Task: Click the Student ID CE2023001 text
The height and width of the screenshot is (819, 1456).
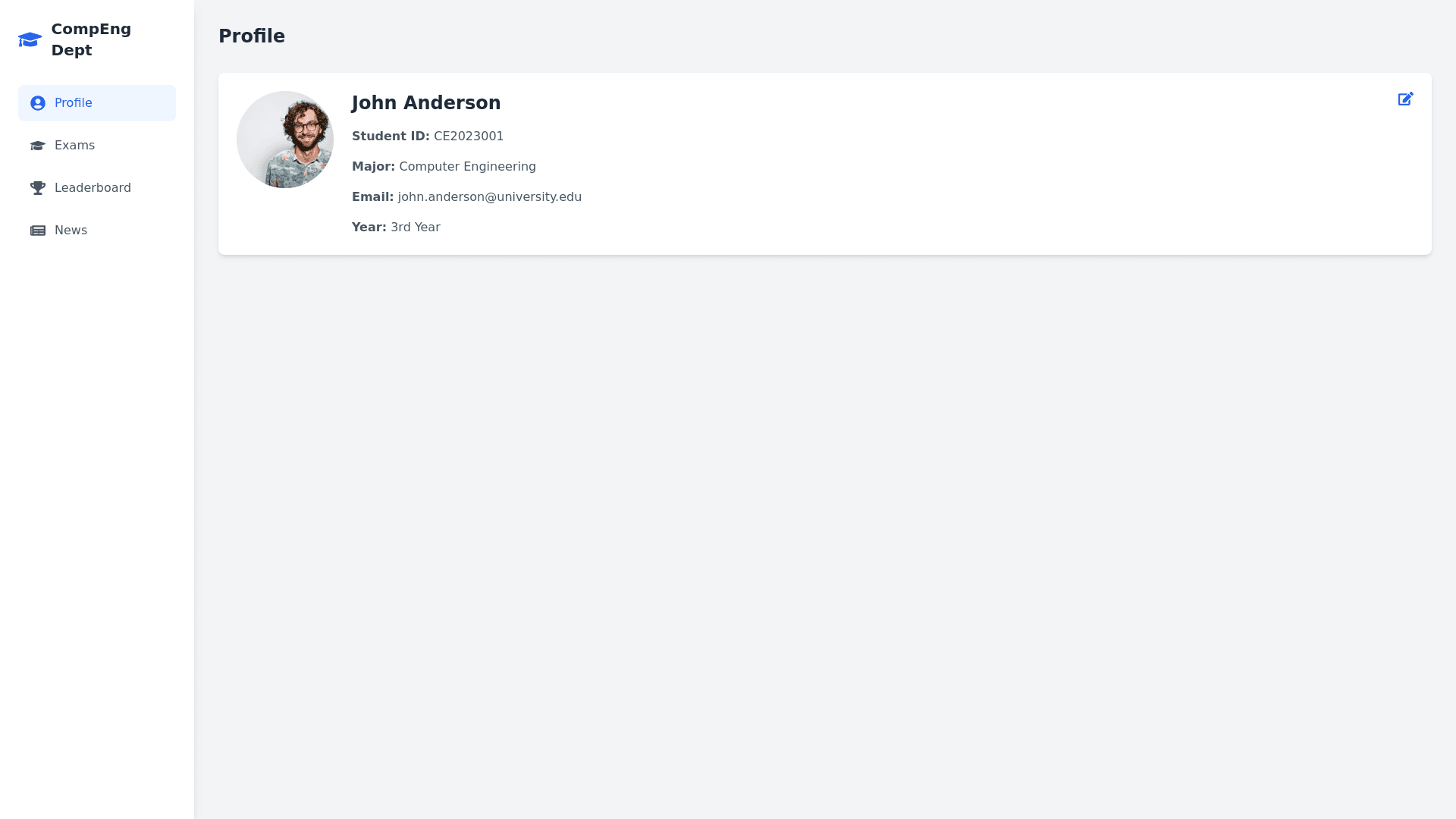Action: coord(468,136)
